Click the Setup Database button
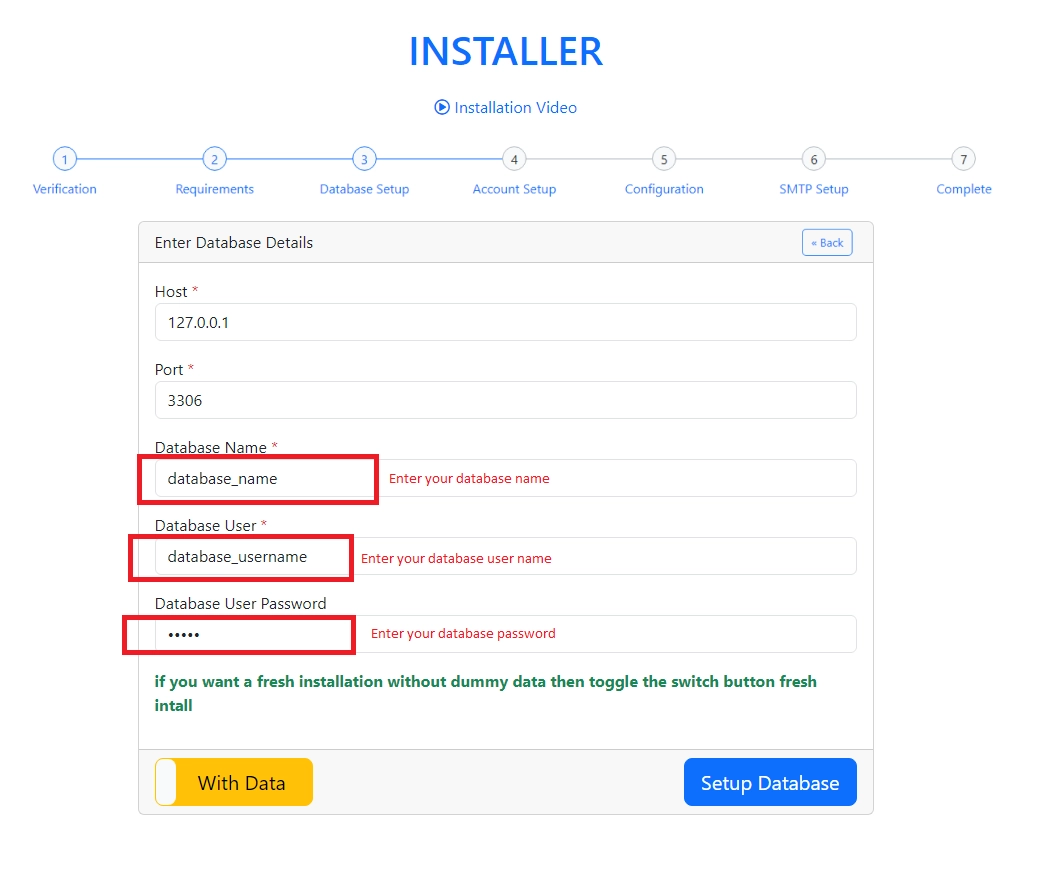Viewport: 1051px width, 871px height. 770,782
